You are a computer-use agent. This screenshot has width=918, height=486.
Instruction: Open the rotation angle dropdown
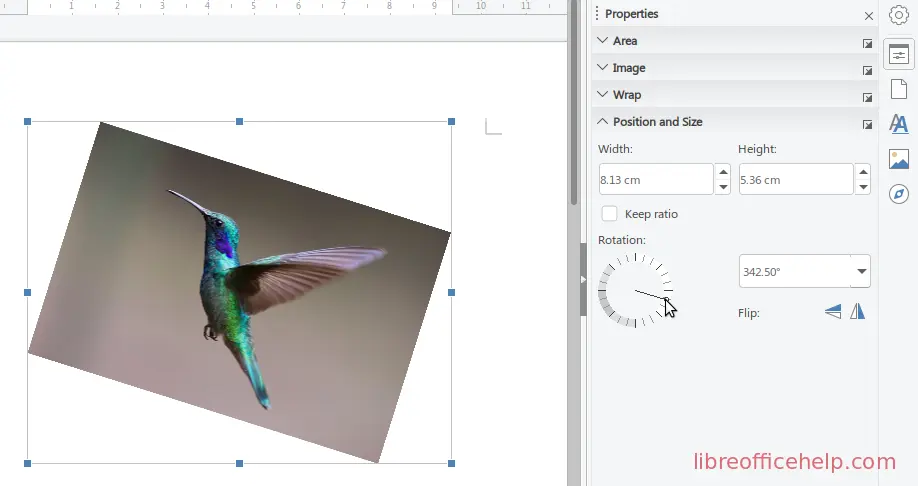click(x=861, y=271)
